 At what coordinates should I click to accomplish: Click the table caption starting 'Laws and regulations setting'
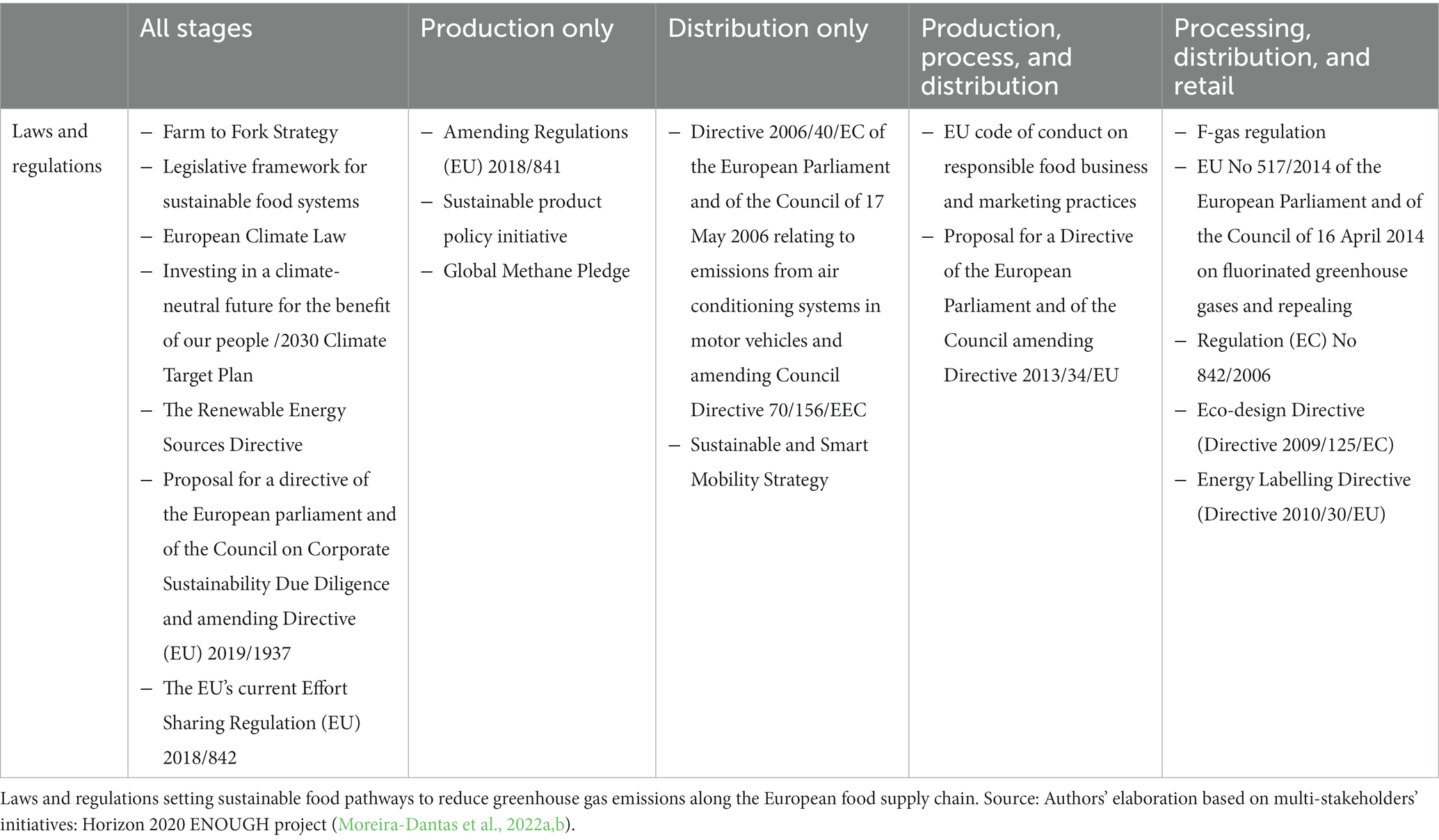709,811
